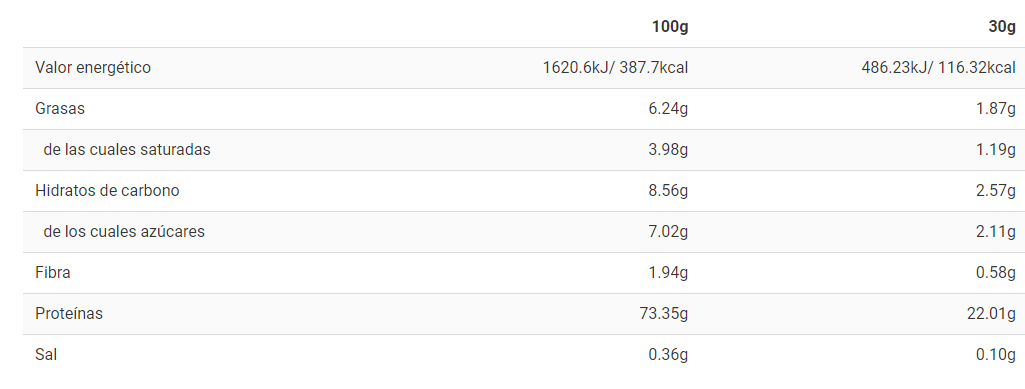
Task: Select the 100g column header
Action: click(669, 27)
